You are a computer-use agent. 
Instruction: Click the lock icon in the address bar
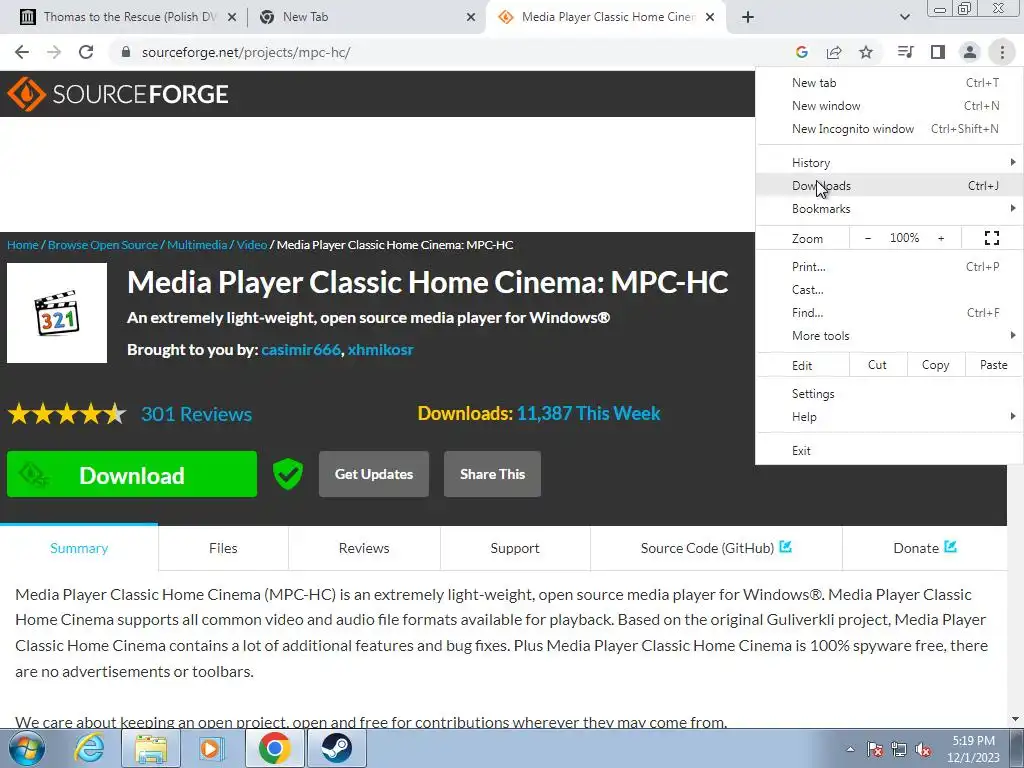coord(126,52)
